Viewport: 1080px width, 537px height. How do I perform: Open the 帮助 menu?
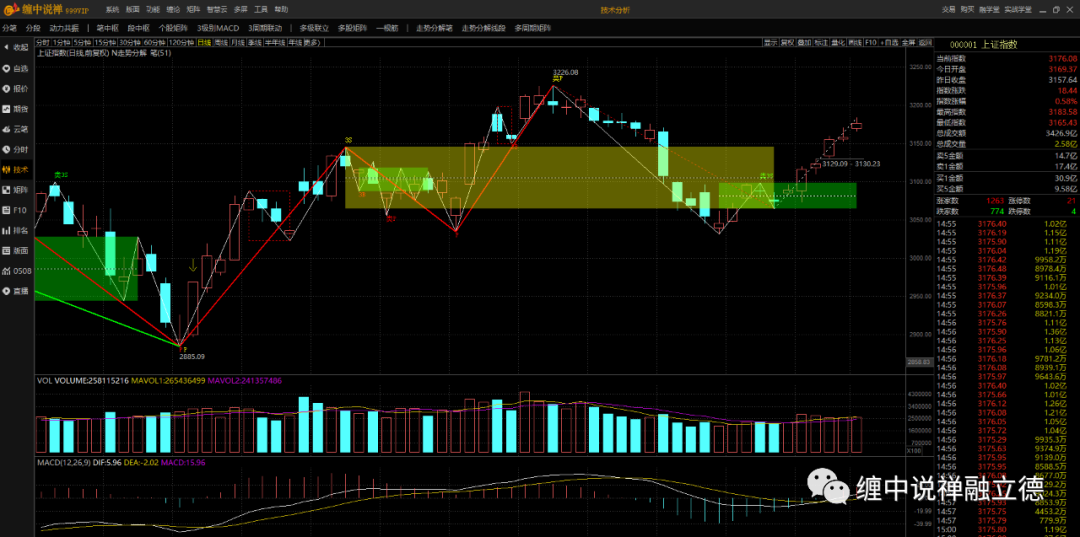coord(282,10)
